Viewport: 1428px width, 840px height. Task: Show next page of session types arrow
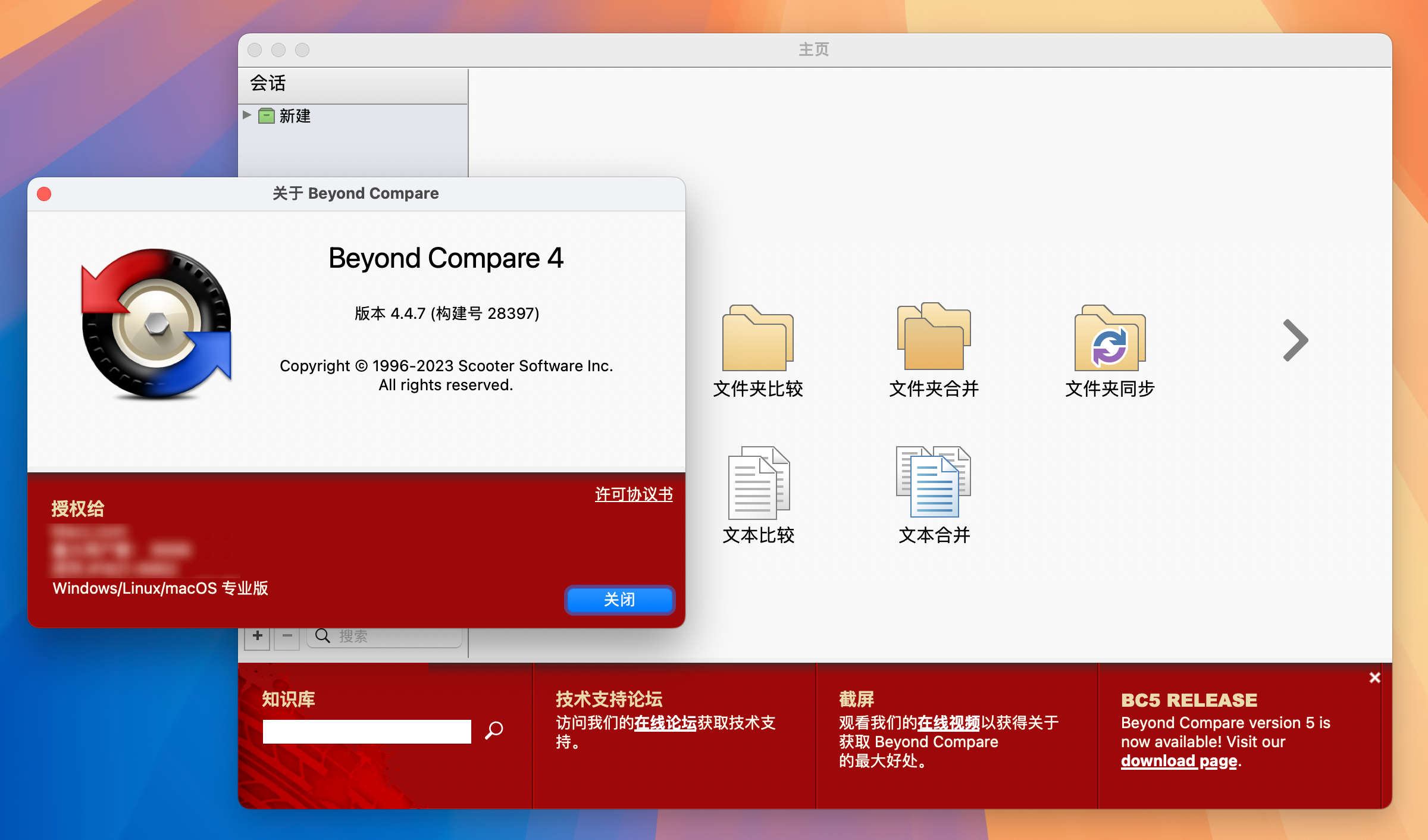tap(1295, 340)
